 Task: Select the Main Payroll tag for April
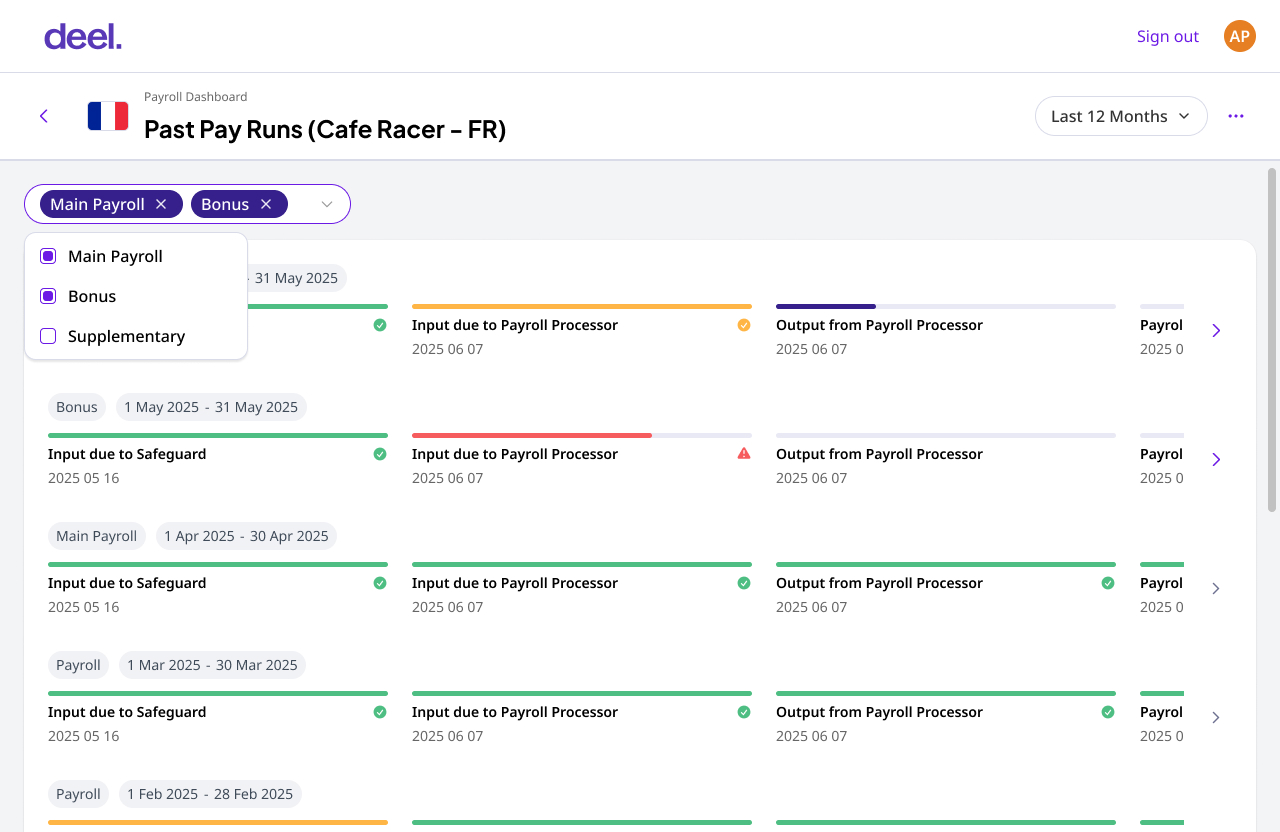click(97, 536)
